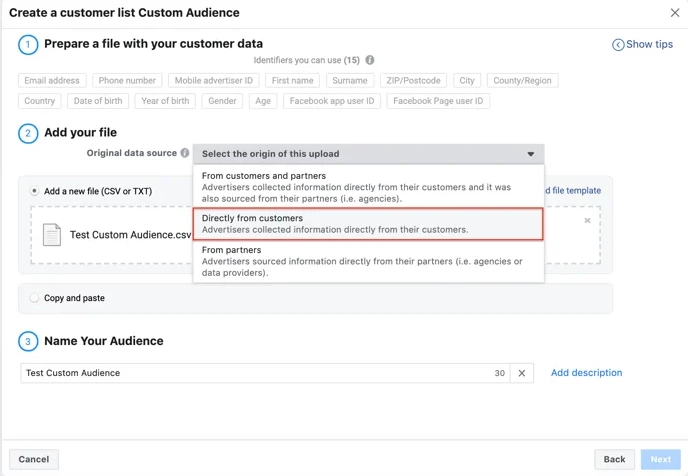Screen dimensions: 688x476
Task: Clear the audience name with the X button
Action: 521,373
